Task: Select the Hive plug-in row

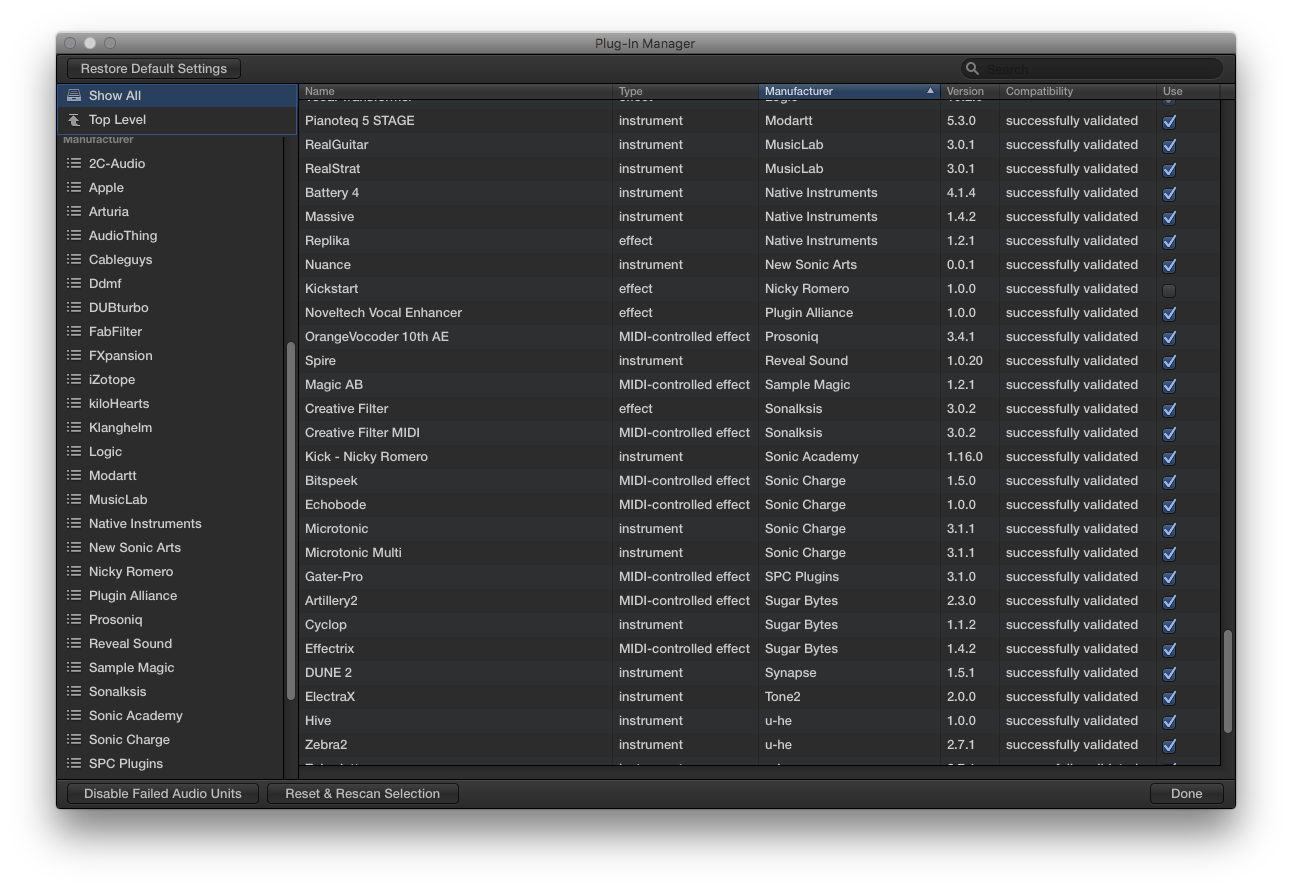Action: click(759, 721)
